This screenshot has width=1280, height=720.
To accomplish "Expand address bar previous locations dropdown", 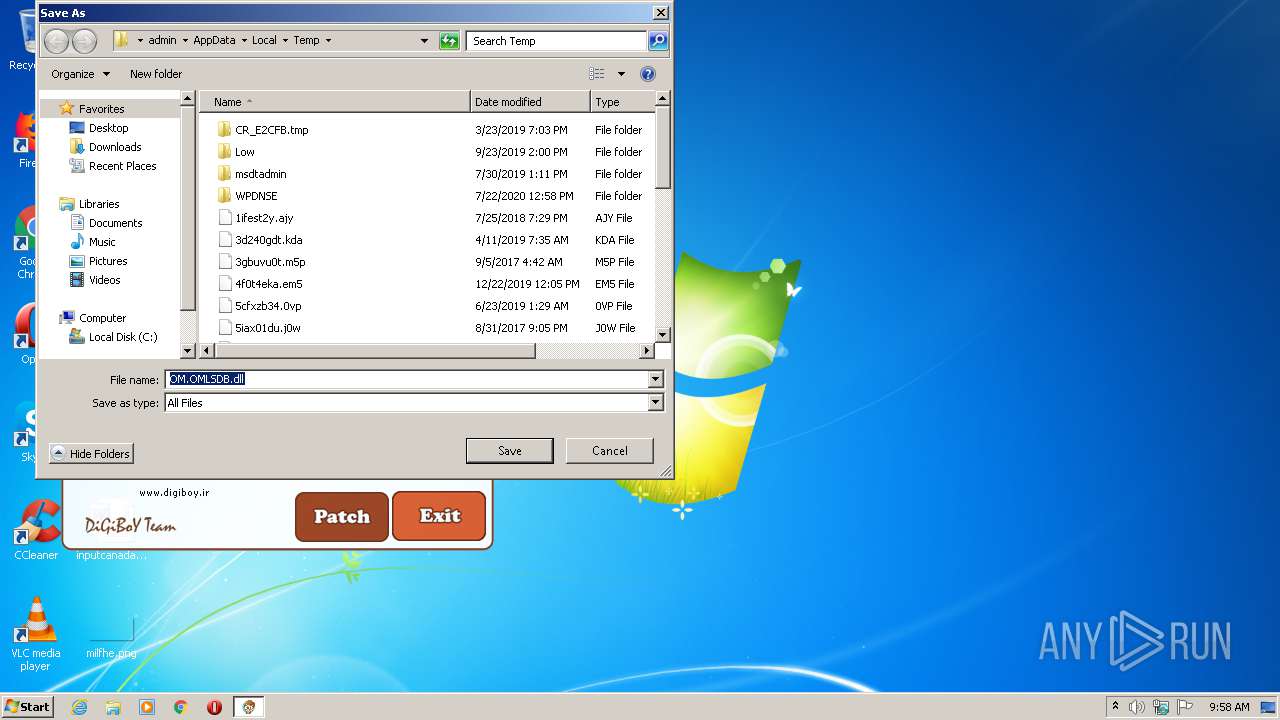I will point(424,41).
